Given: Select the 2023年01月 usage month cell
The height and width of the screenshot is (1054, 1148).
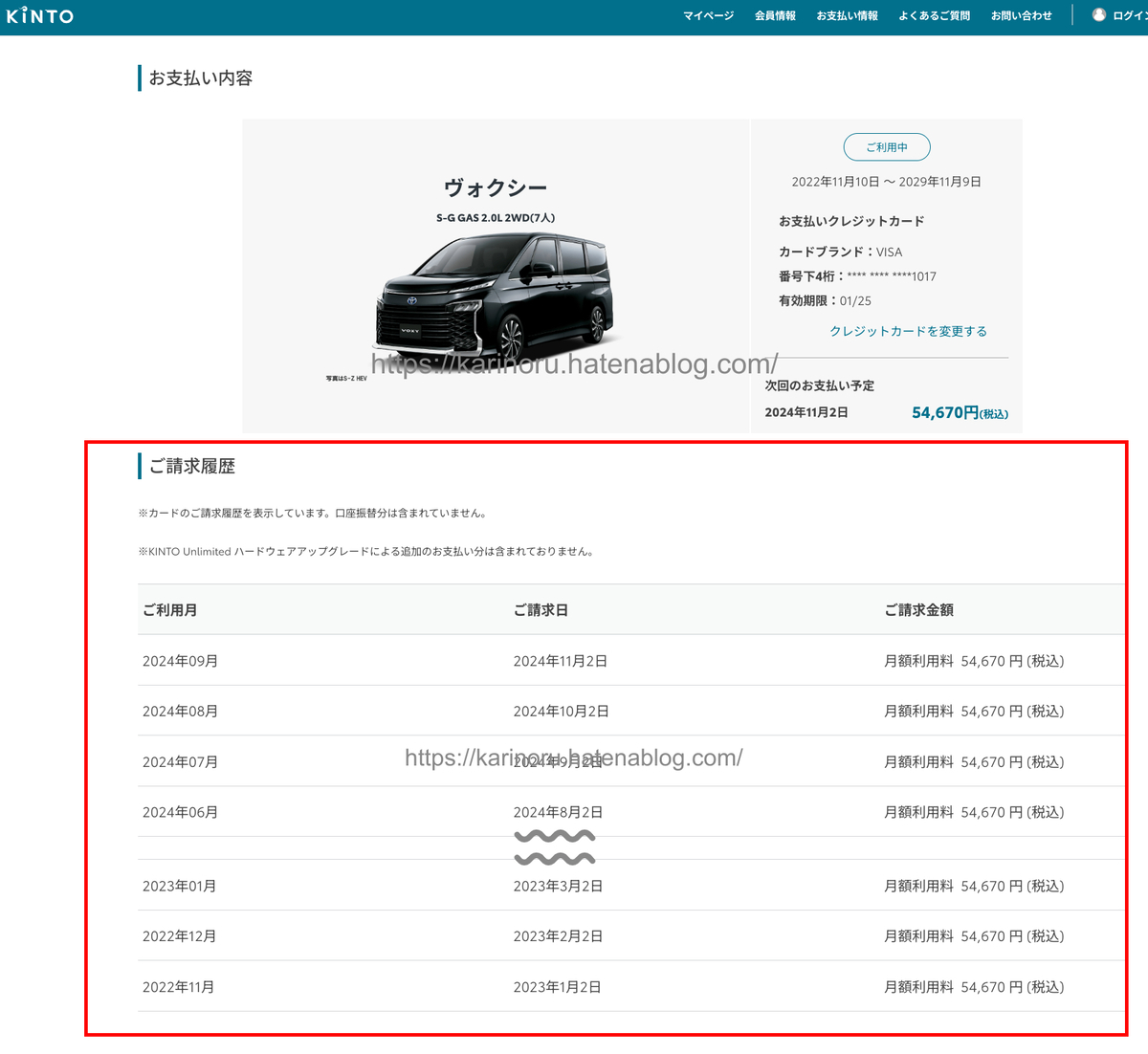Looking at the screenshot, I should coord(179,887).
